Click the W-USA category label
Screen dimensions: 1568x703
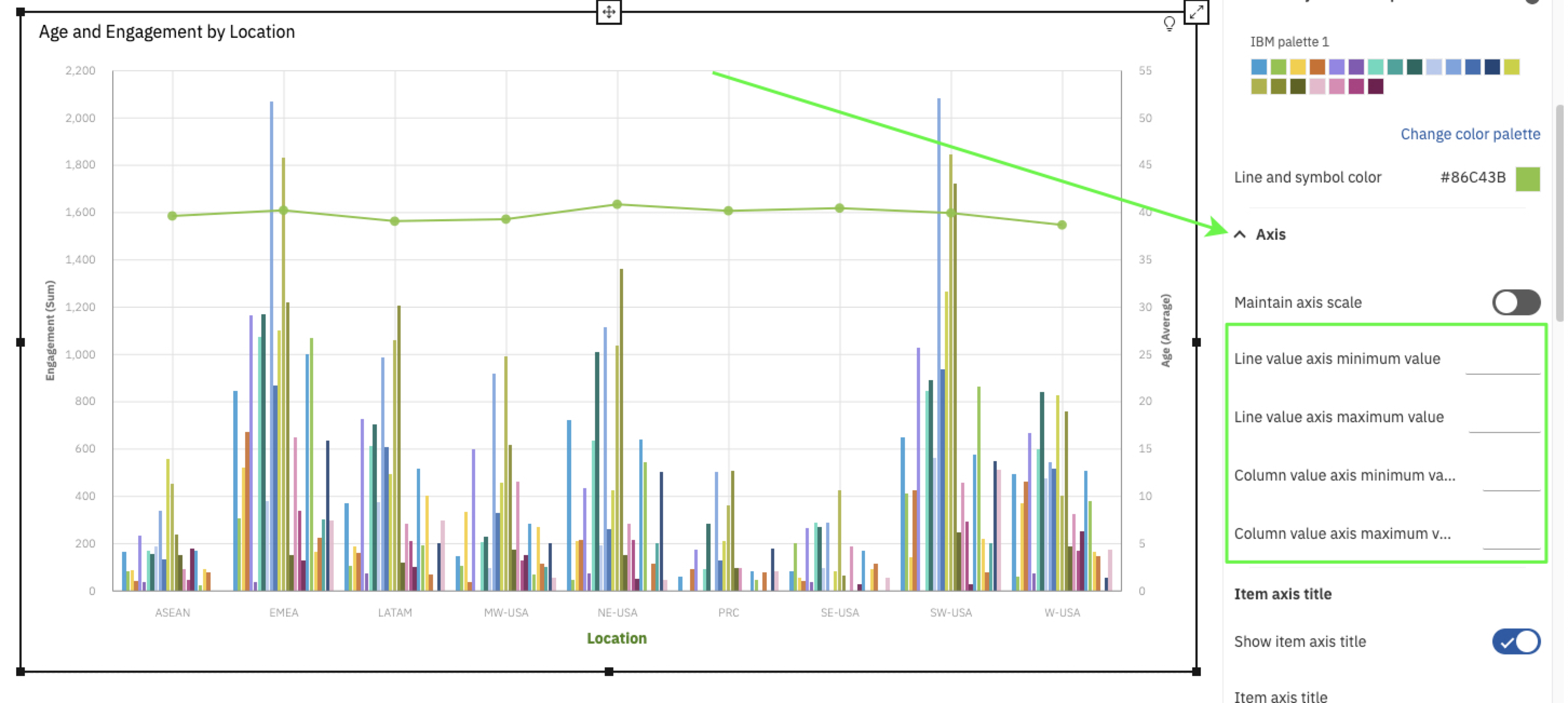click(1062, 612)
